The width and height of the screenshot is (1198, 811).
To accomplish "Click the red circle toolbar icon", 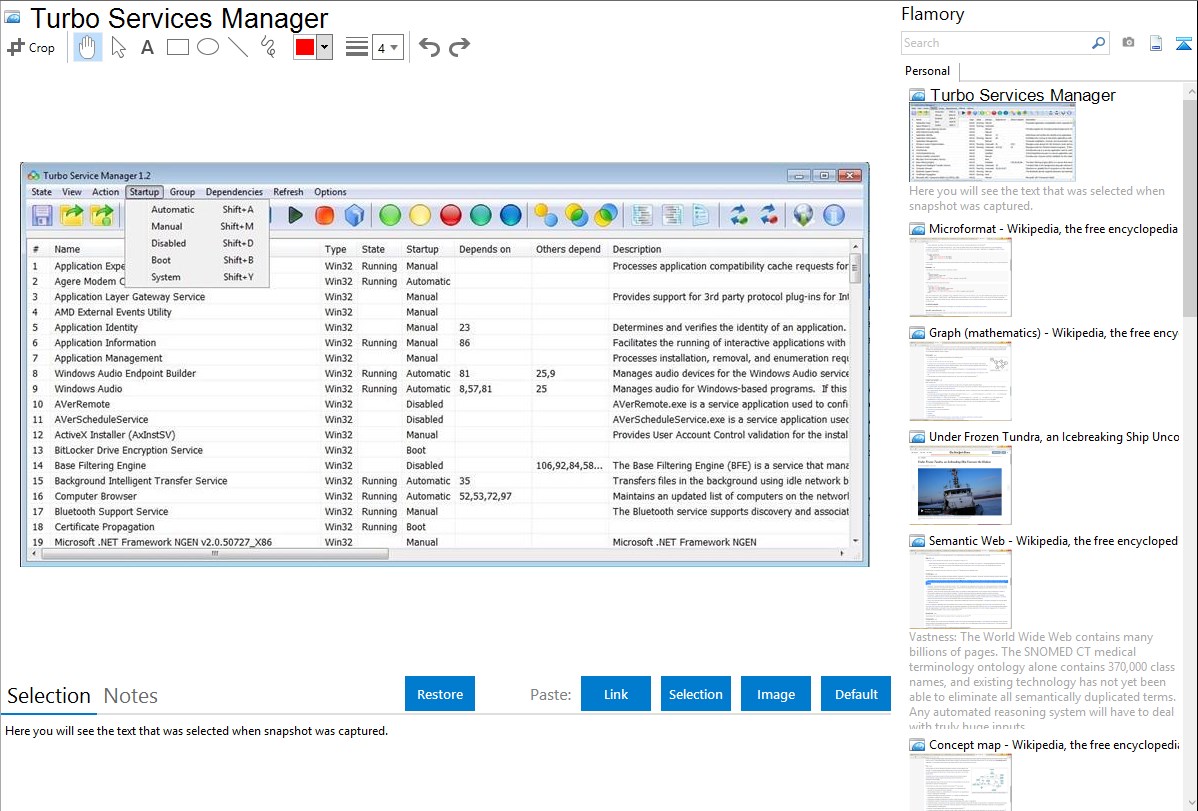I will coord(451,216).
